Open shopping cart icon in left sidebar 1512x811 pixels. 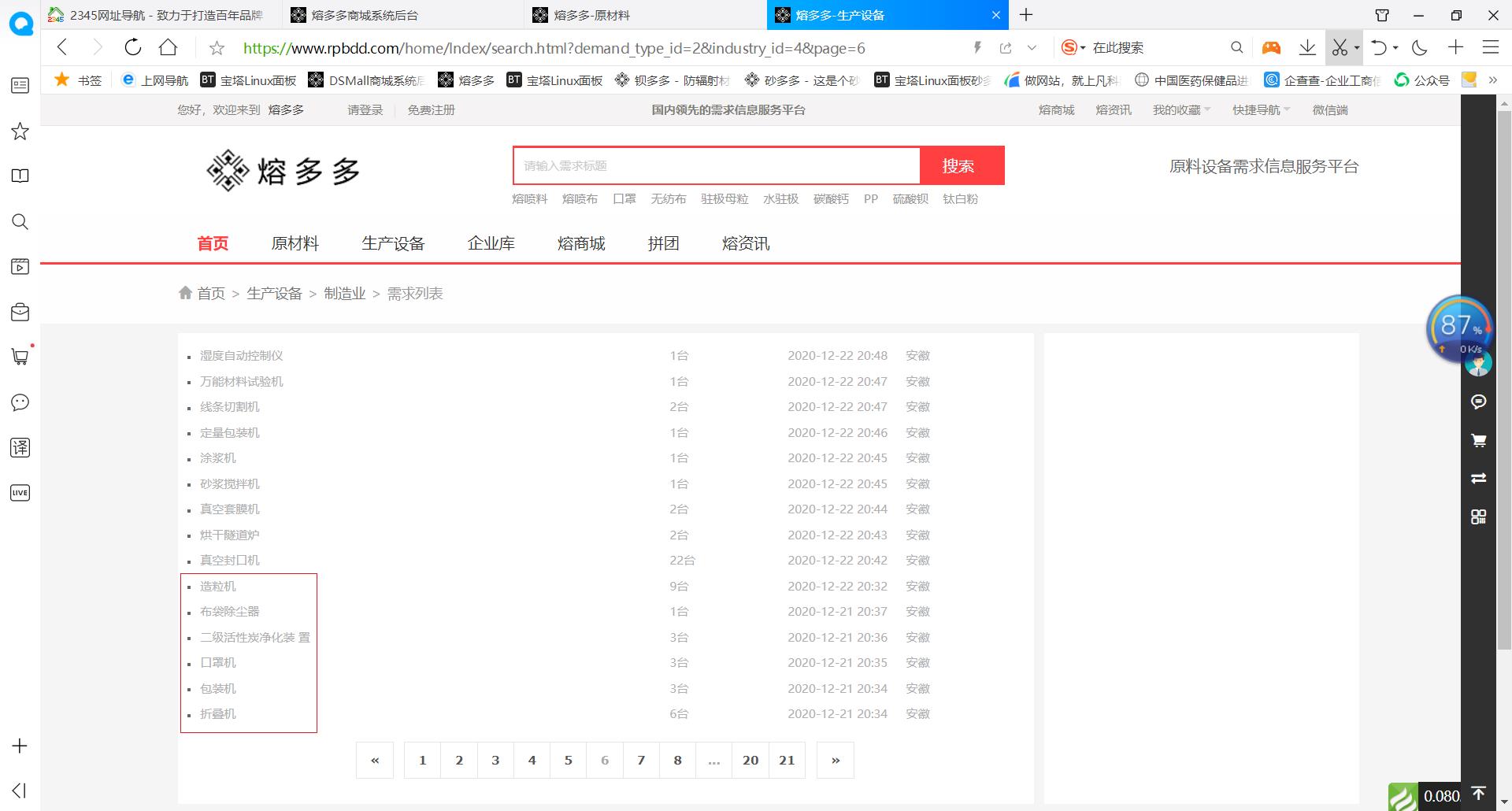point(20,357)
